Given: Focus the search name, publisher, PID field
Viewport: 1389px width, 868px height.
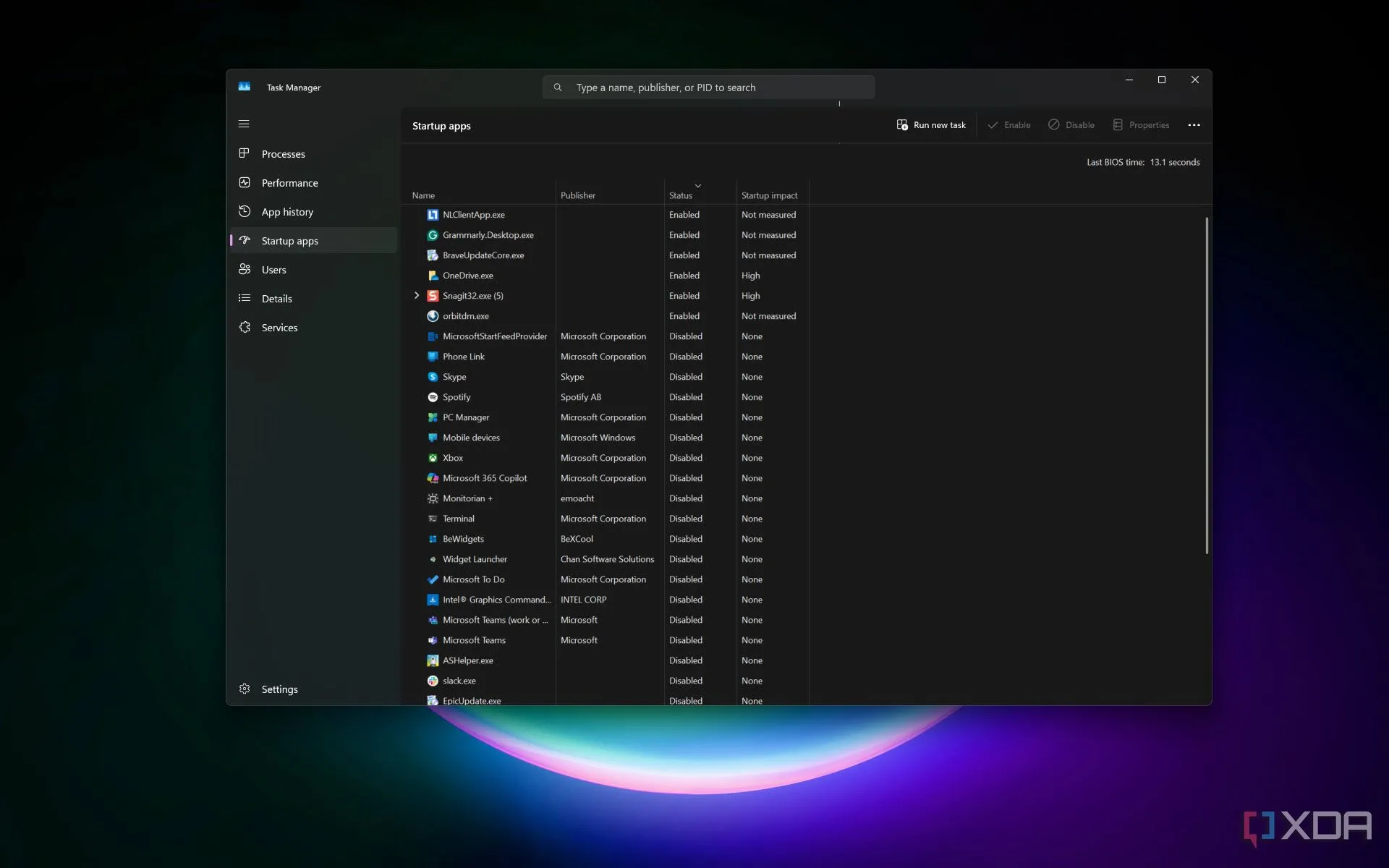Looking at the screenshot, I should (x=709, y=88).
